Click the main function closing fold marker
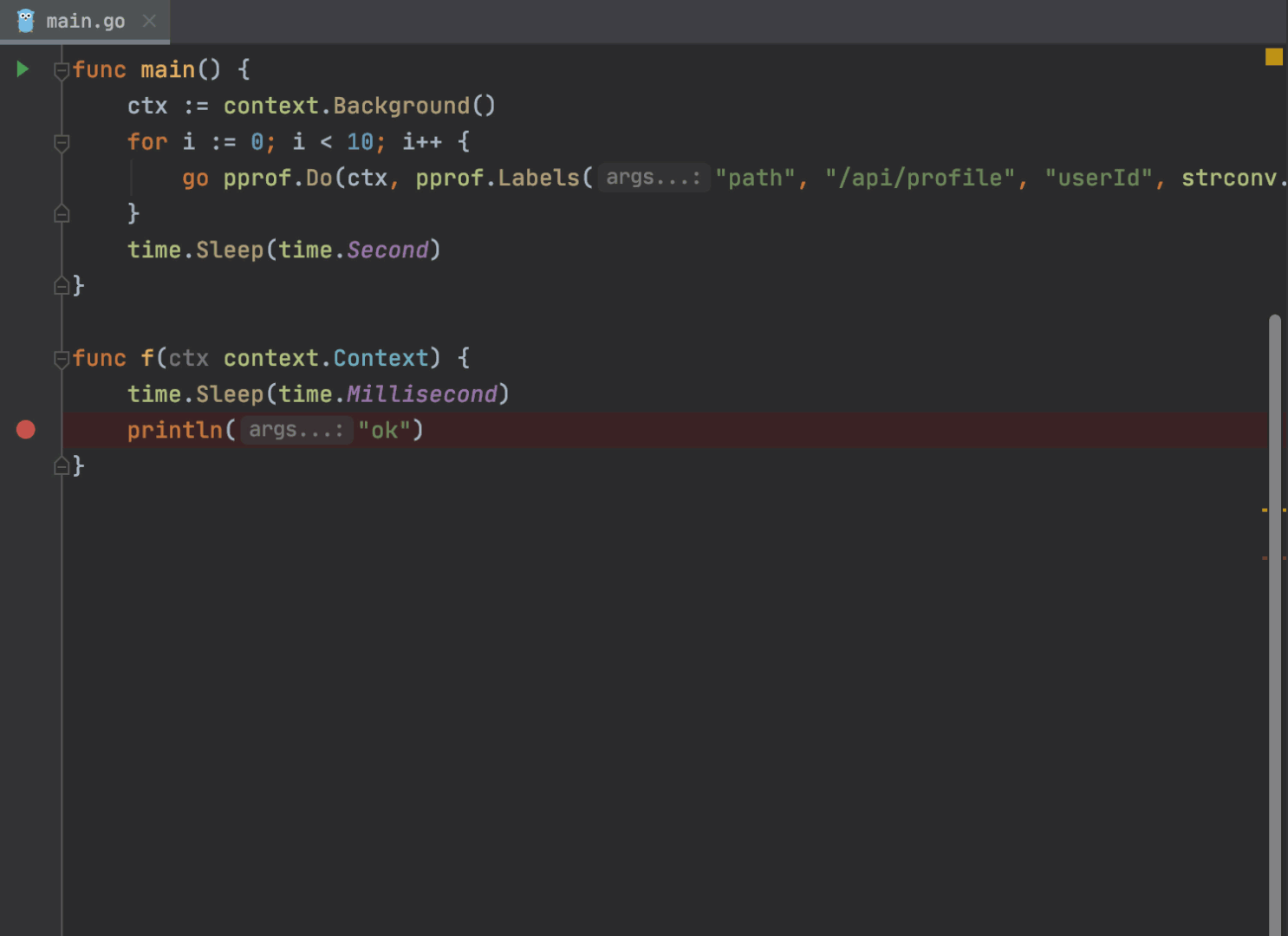Screen dimensions: 1288x936 coord(62,285)
